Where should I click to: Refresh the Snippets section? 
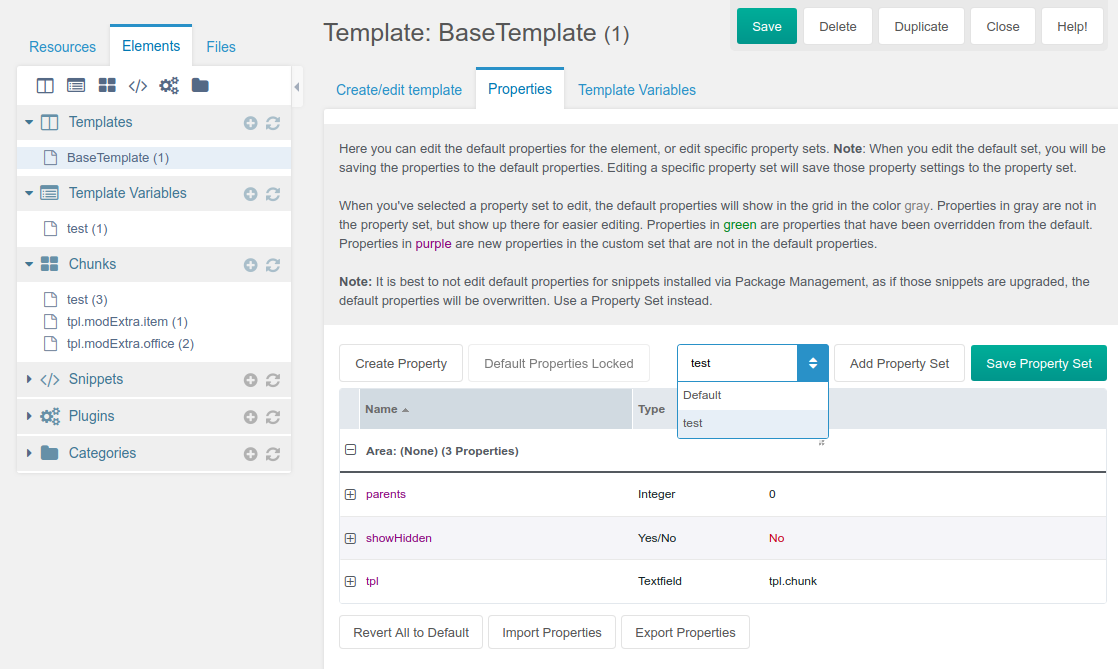(273, 380)
